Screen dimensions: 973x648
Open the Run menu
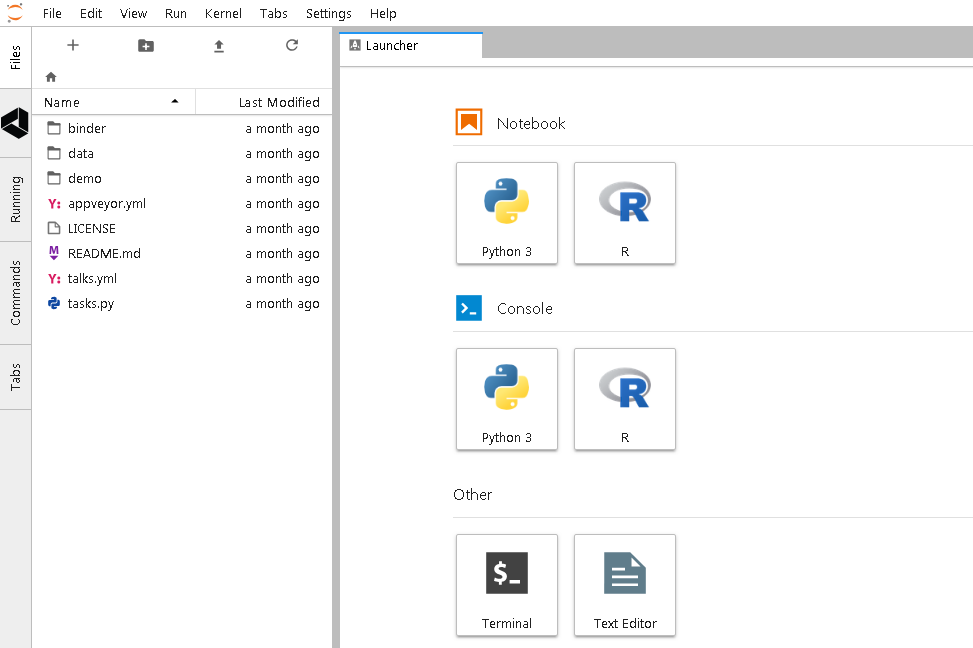click(x=176, y=14)
